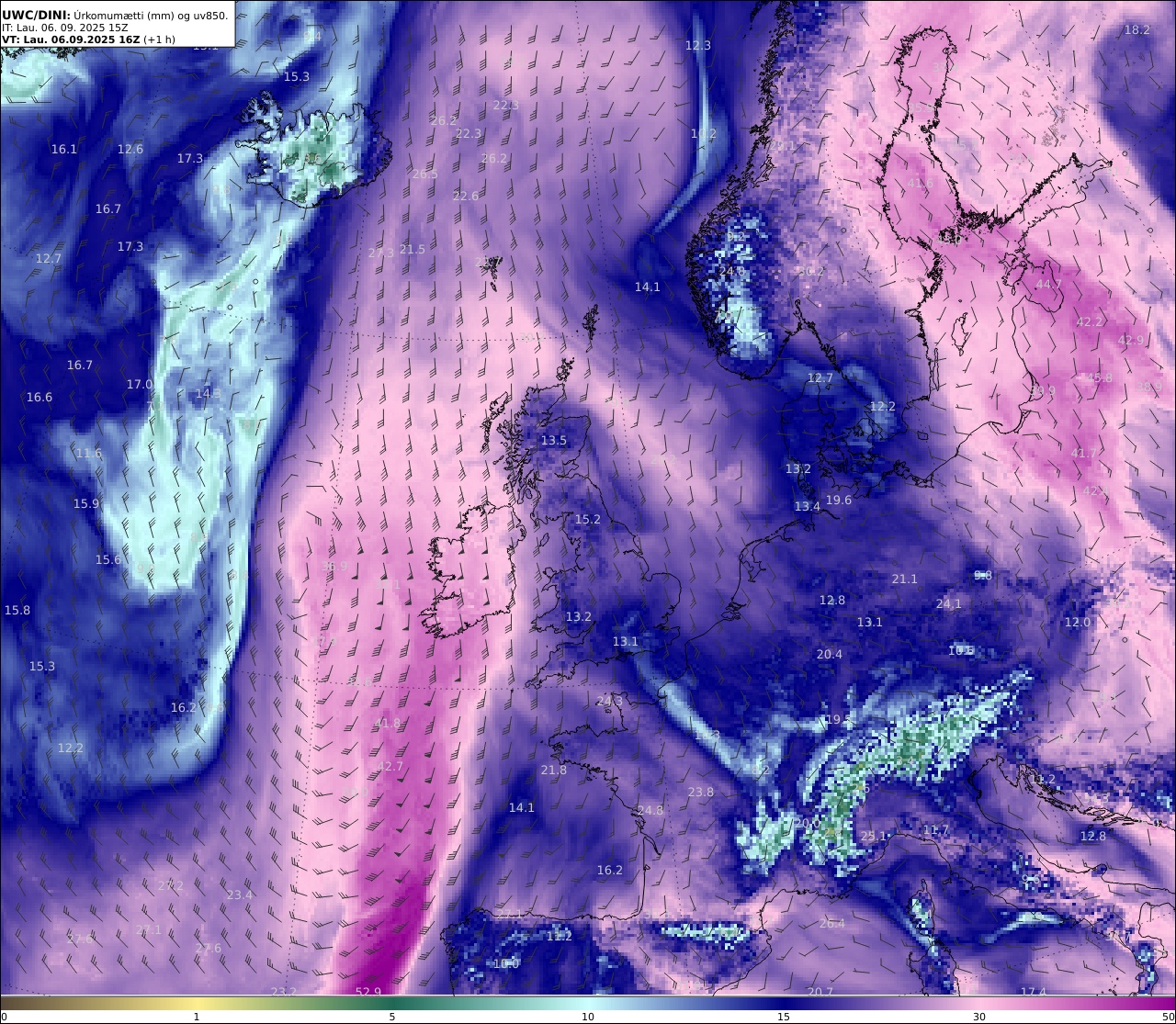1176x1024 pixels.
Task: Click the 15.9 value on the map
Action: tap(86, 503)
